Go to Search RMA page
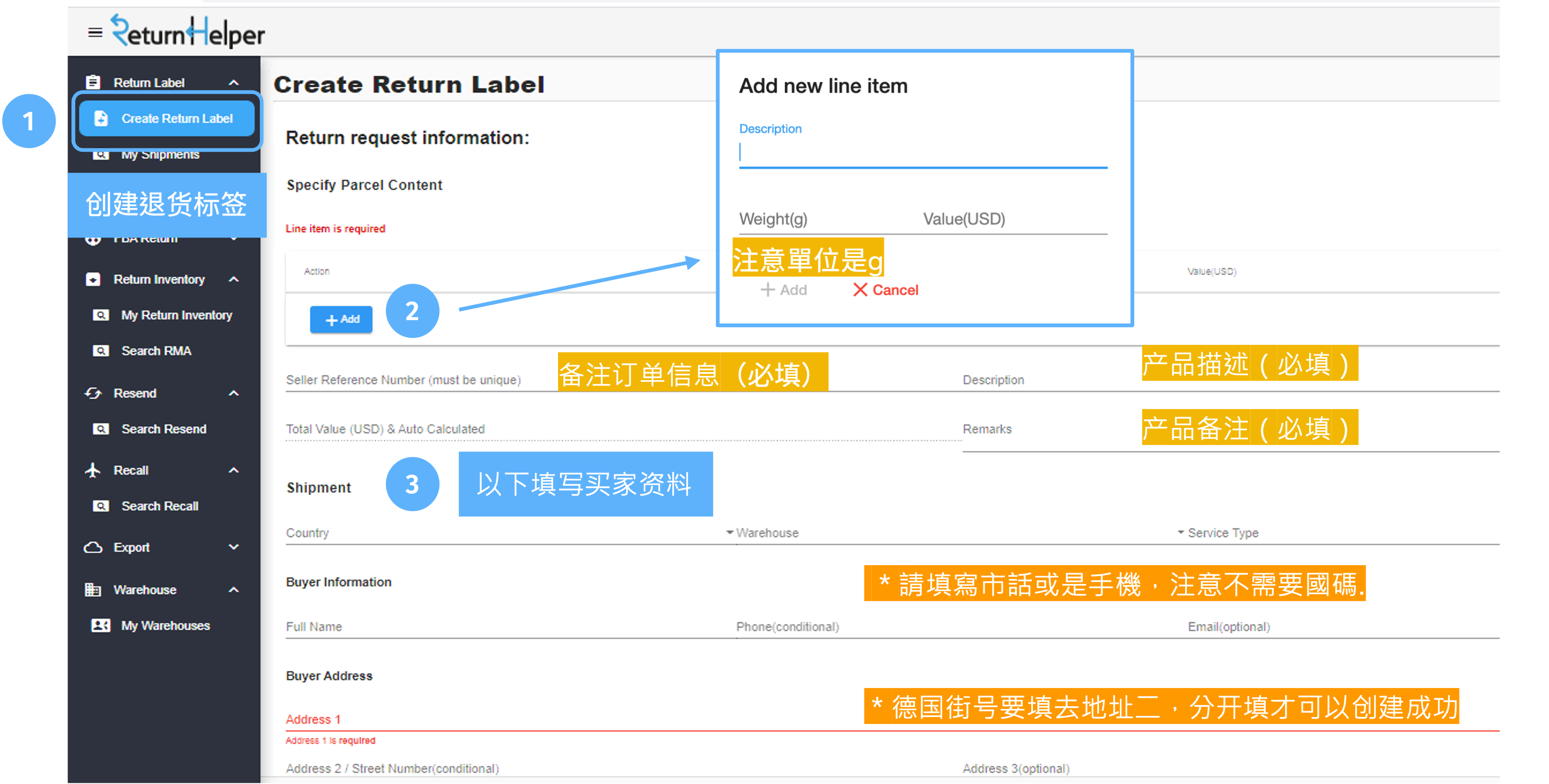1549x784 pixels. (x=156, y=351)
